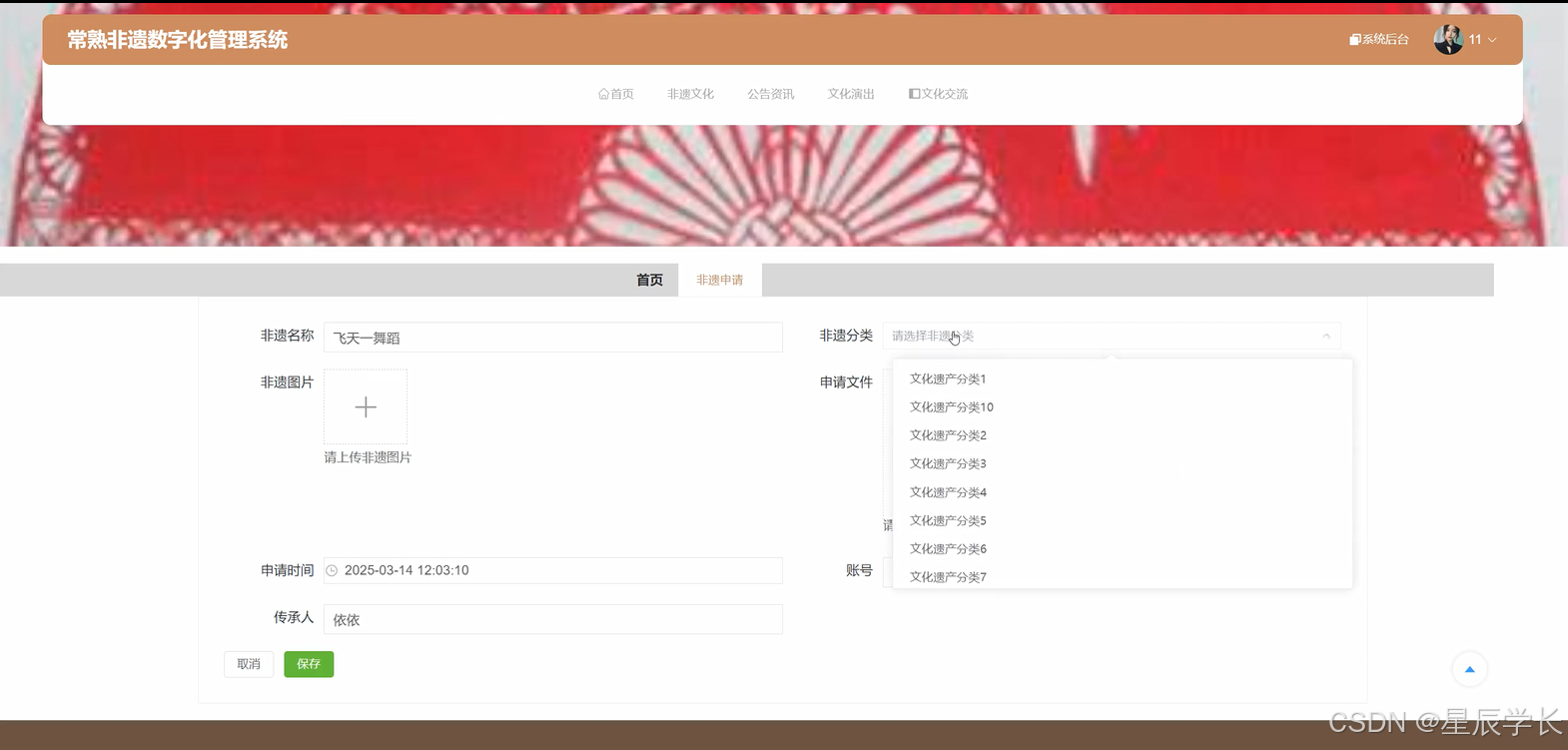Collapse the 非遗分类 dropdown arrow

coord(1326,336)
